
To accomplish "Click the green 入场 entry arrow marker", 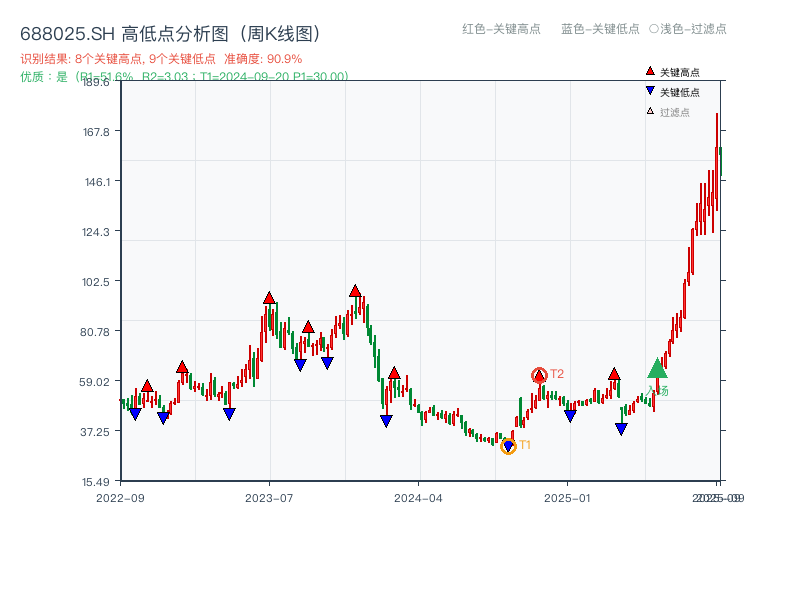I will [657, 372].
